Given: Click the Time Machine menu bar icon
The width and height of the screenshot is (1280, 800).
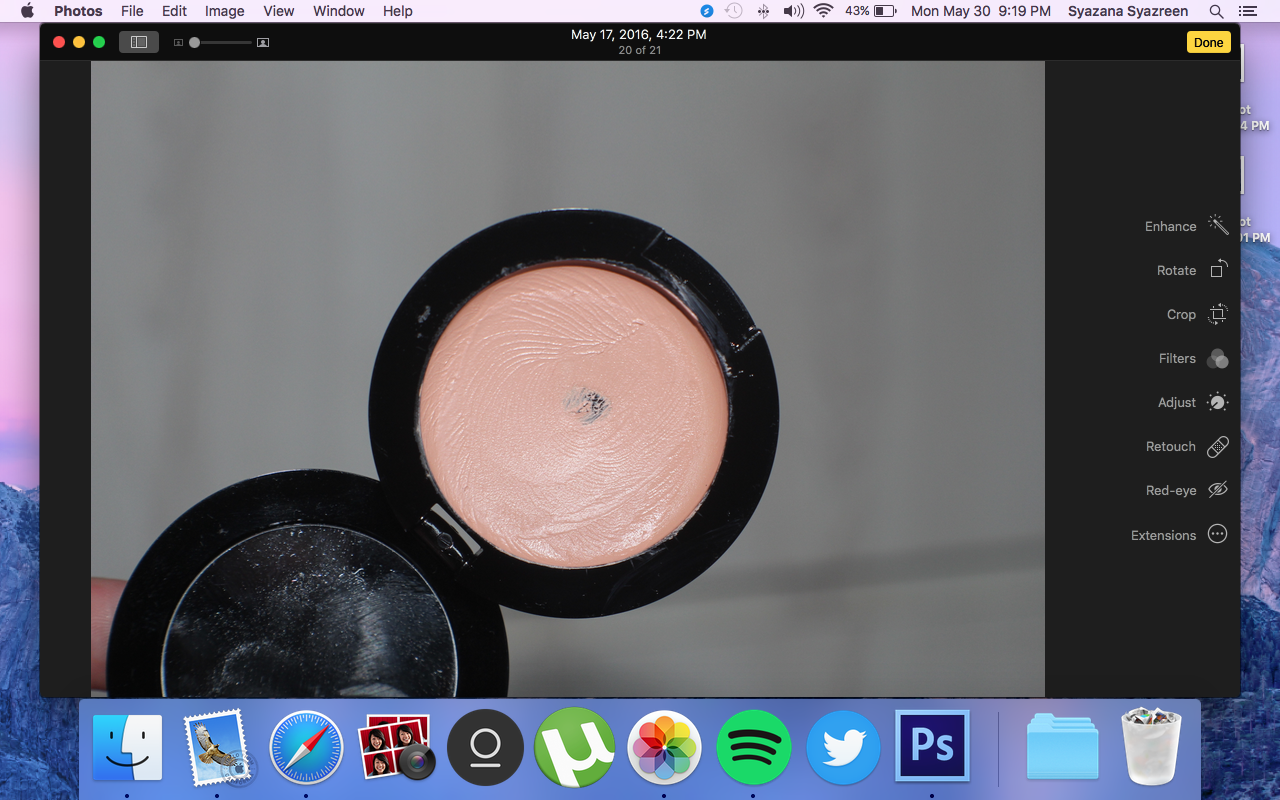Looking at the screenshot, I should tap(734, 11).
